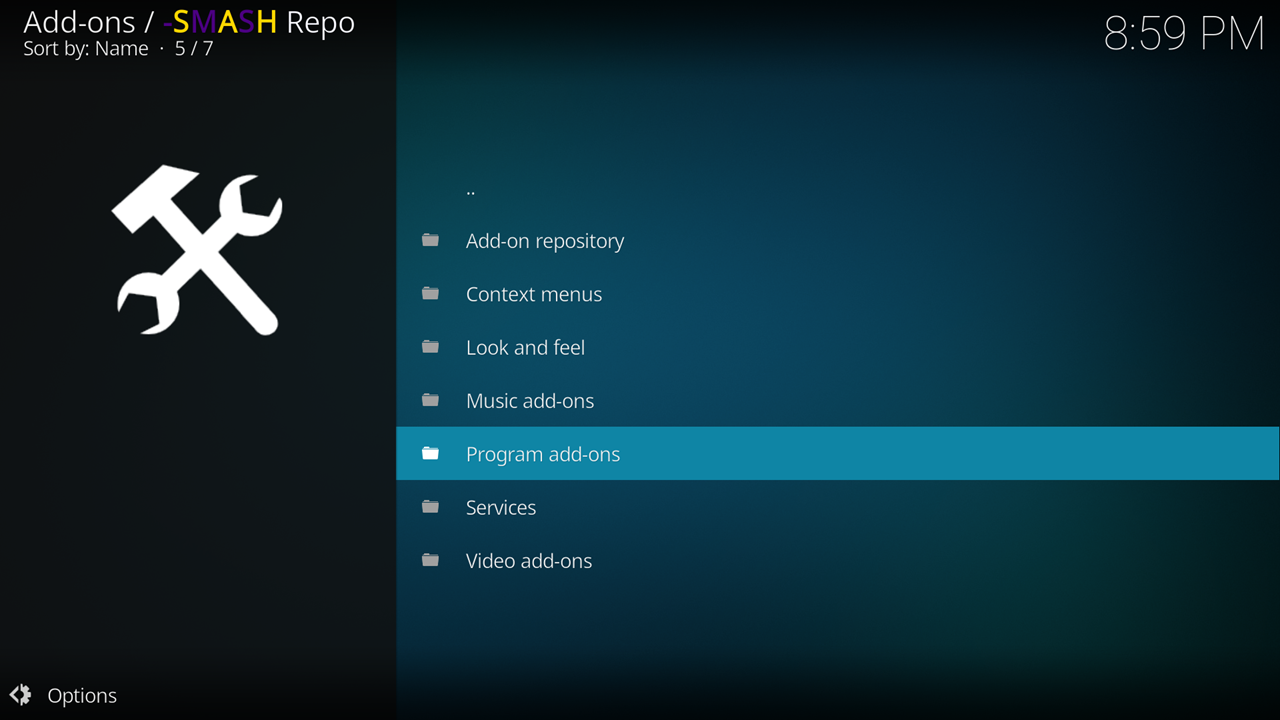Click the folder icon beside Add-on repository

pos(430,240)
